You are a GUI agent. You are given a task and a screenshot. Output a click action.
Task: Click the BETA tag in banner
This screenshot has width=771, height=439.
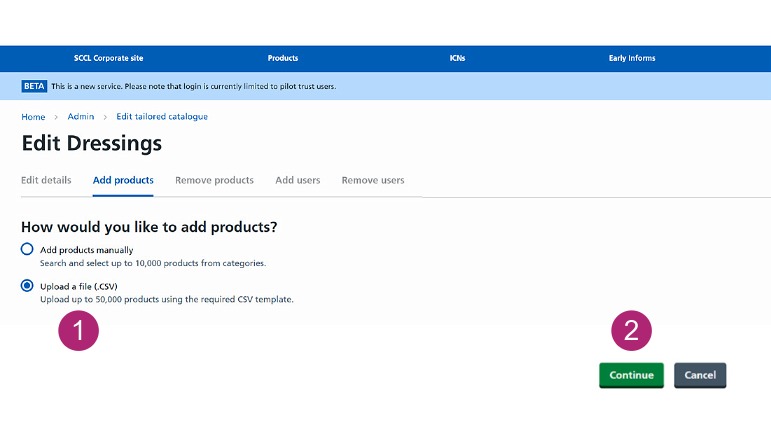coord(34,86)
